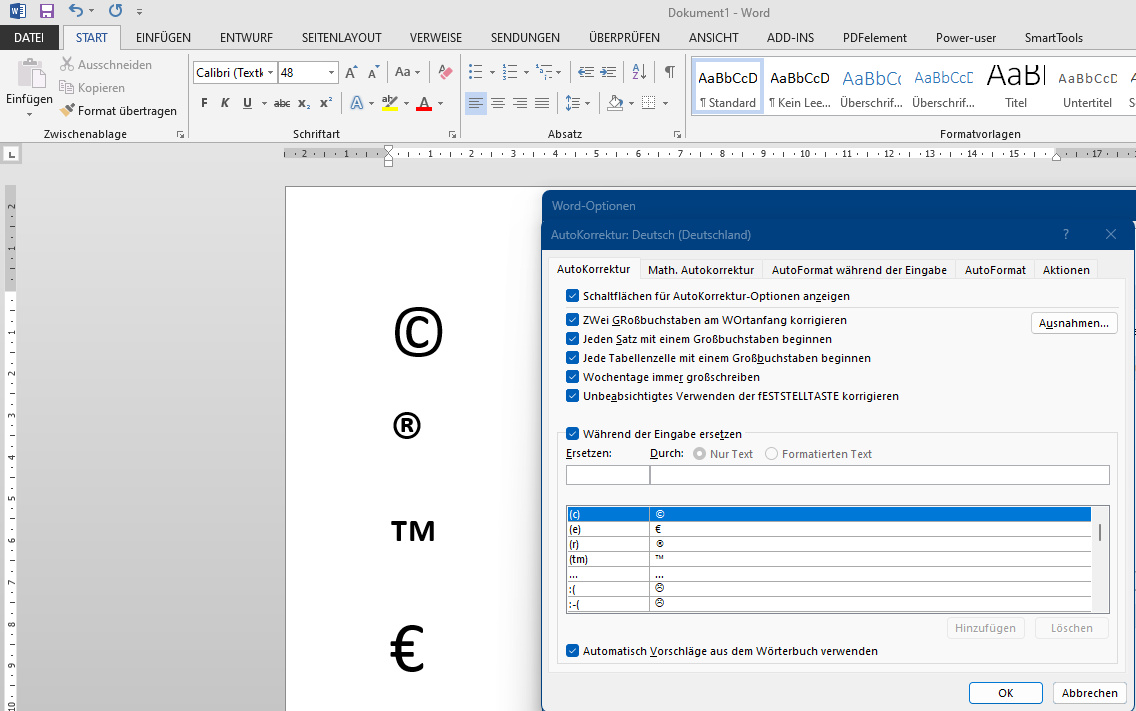Image resolution: width=1136 pixels, height=711 pixels.
Task: Cancel the dialog with Abbrechen
Action: (1090, 693)
